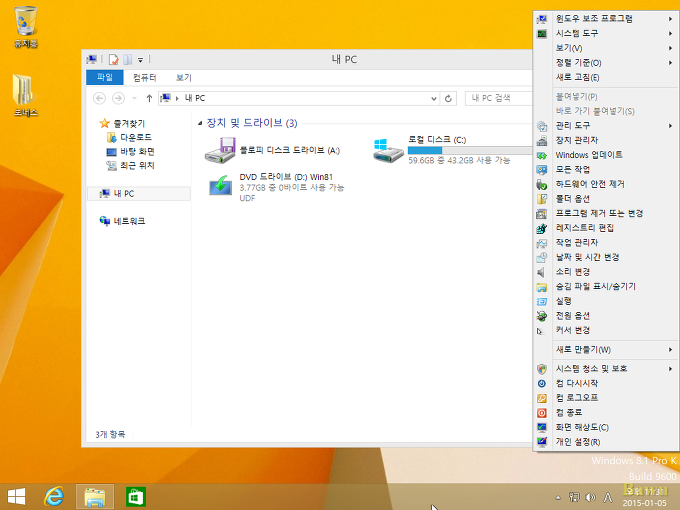
Task: Choose 전원 옵션 in the context menu
Action: [x=606, y=316]
